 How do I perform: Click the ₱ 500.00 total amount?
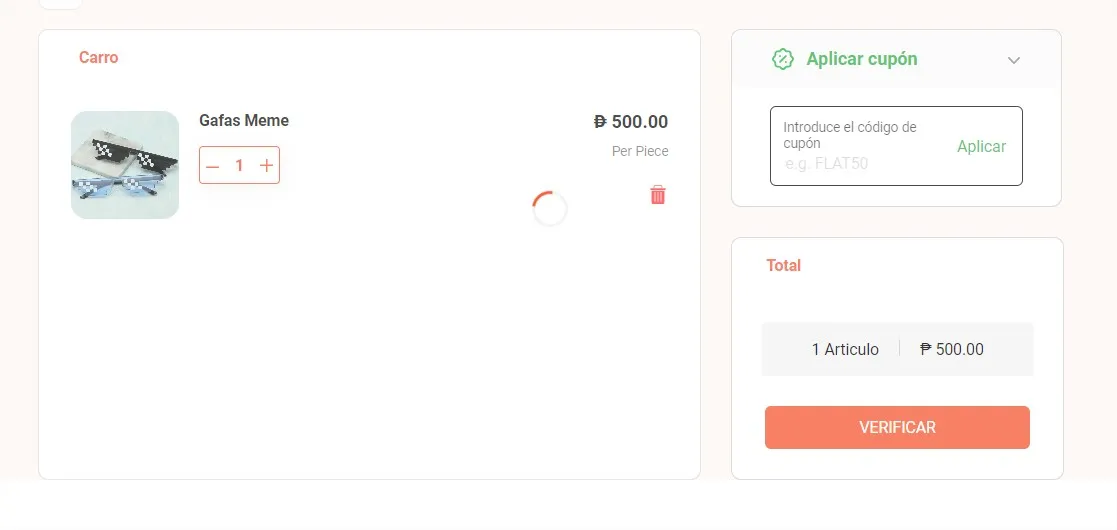(x=952, y=349)
